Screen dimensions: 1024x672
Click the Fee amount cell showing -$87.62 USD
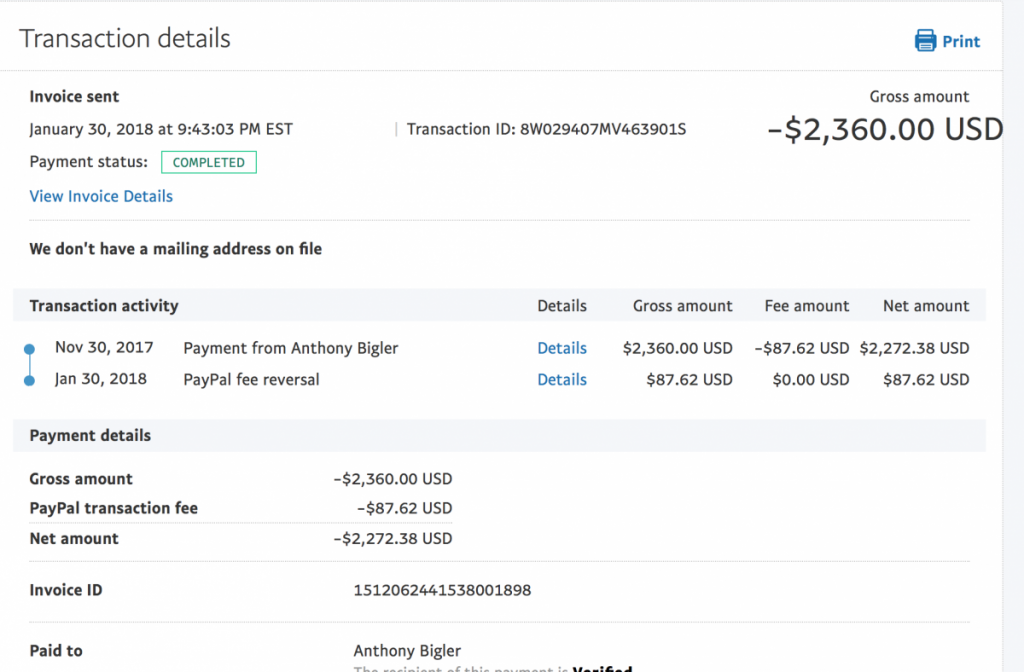(x=802, y=348)
